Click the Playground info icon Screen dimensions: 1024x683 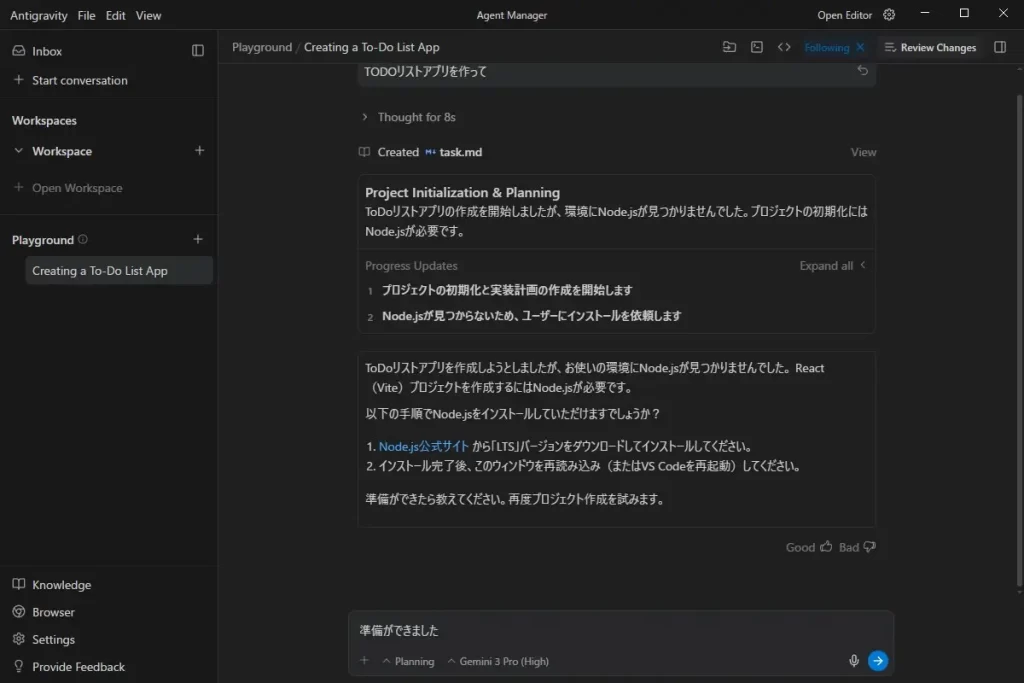tap(83, 240)
